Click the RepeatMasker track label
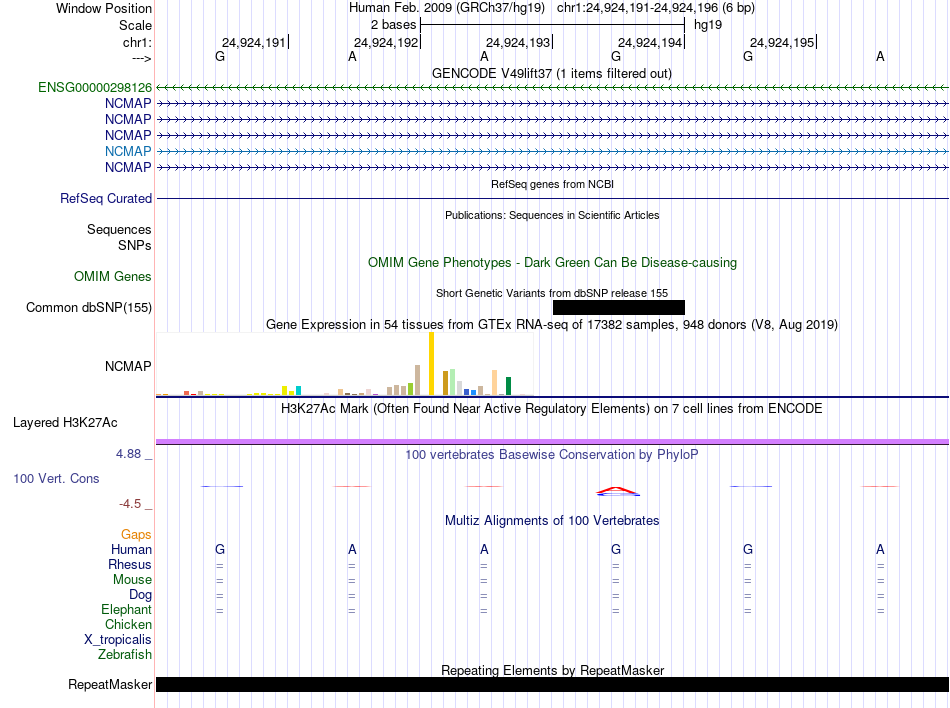Screen dimensions: 950x708 [x=110, y=684]
